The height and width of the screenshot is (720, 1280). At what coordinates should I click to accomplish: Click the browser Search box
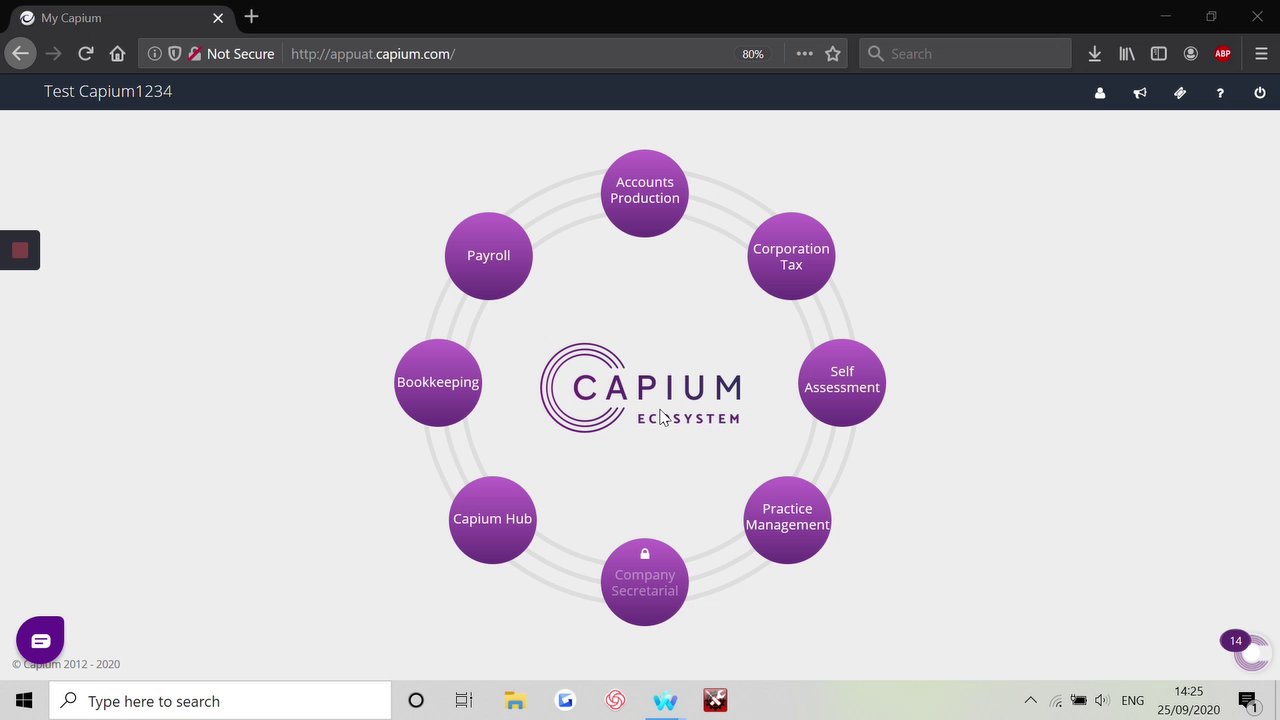click(965, 54)
